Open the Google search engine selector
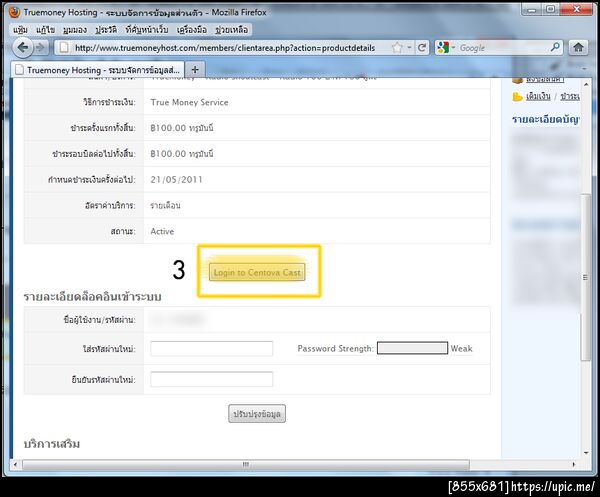Image resolution: width=600 pixels, height=497 pixels. pyautogui.click(x=446, y=48)
